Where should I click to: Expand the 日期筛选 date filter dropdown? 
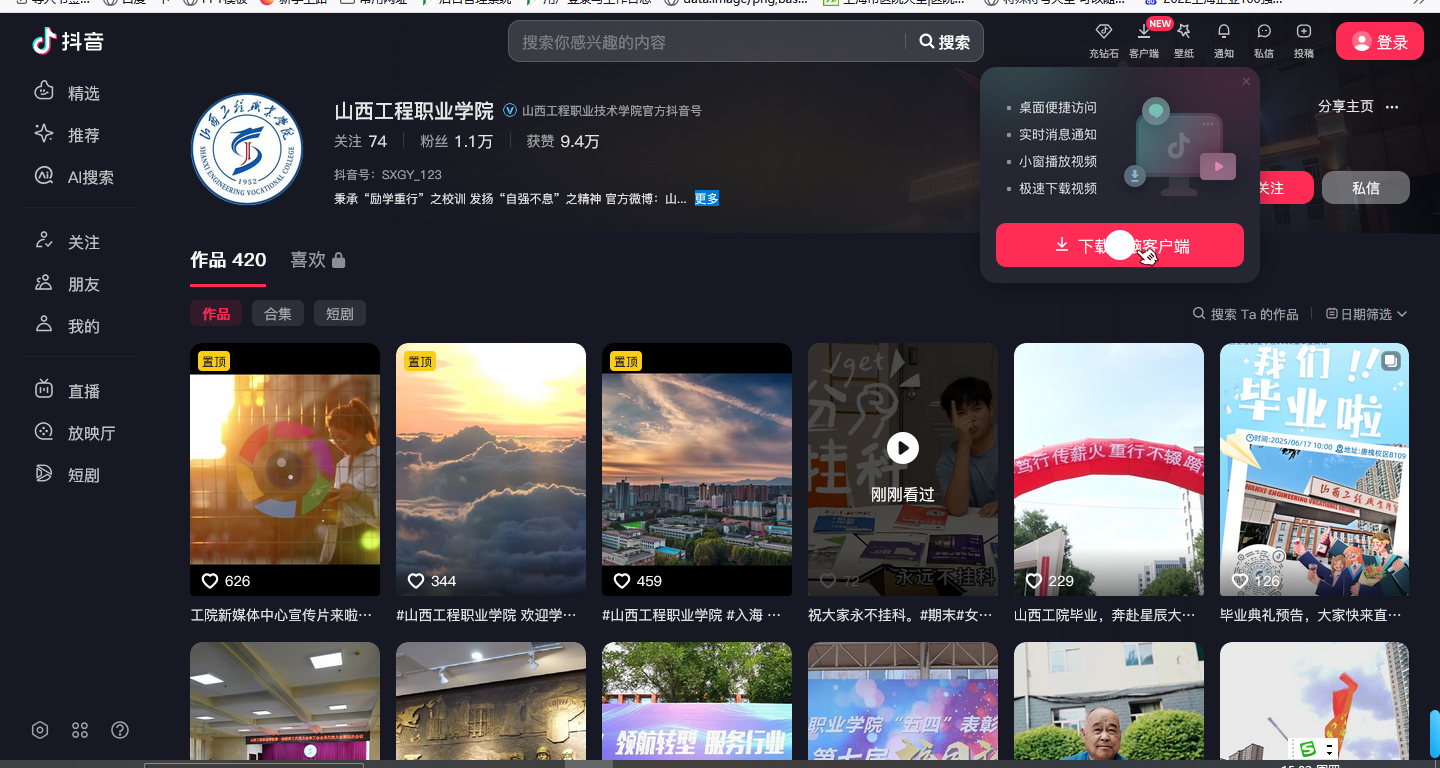[1366, 314]
